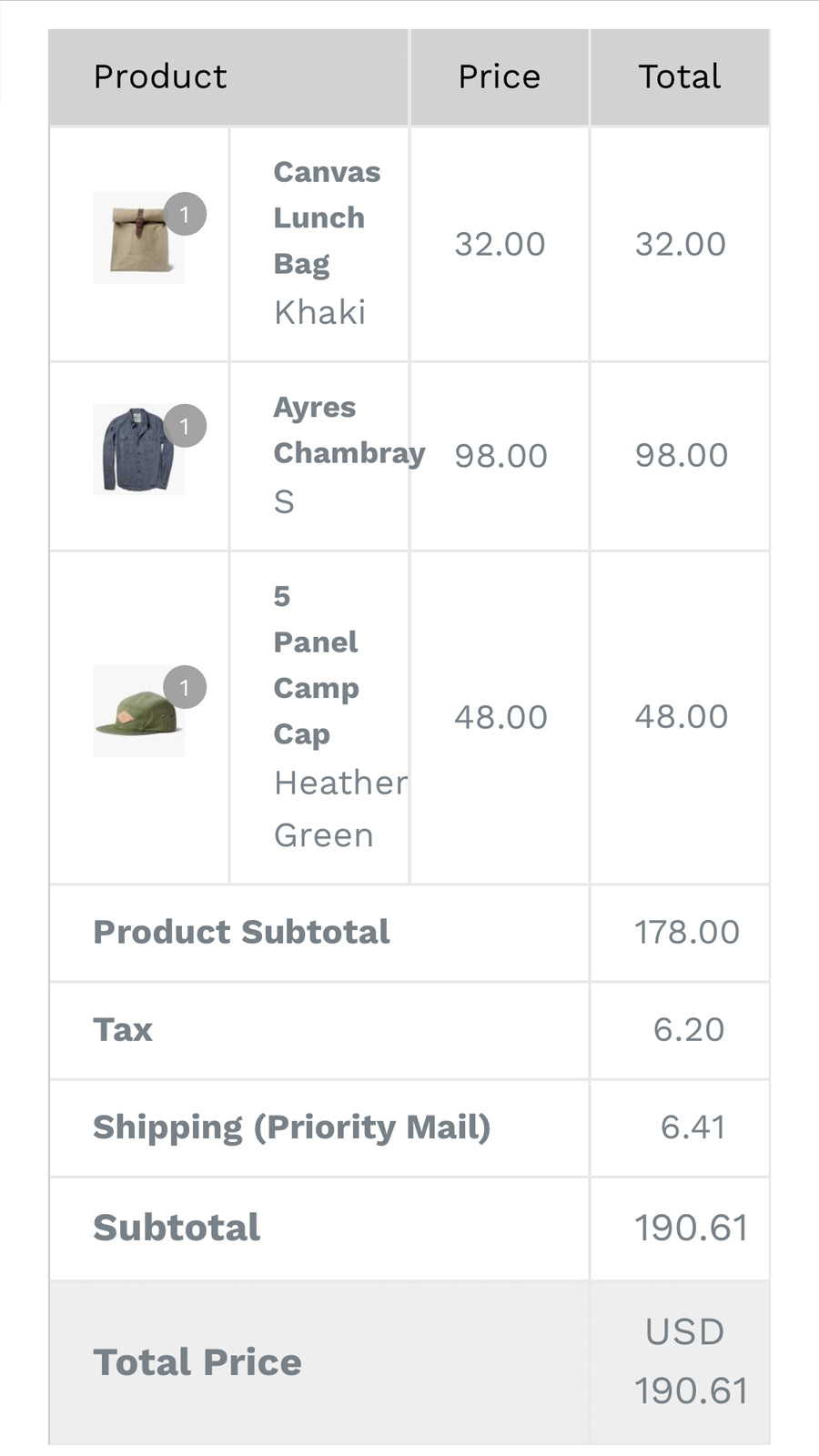The width and height of the screenshot is (819, 1456).
Task: Click quantity badge on Canvas Lunch Bag
Action: [x=185, y=215]
